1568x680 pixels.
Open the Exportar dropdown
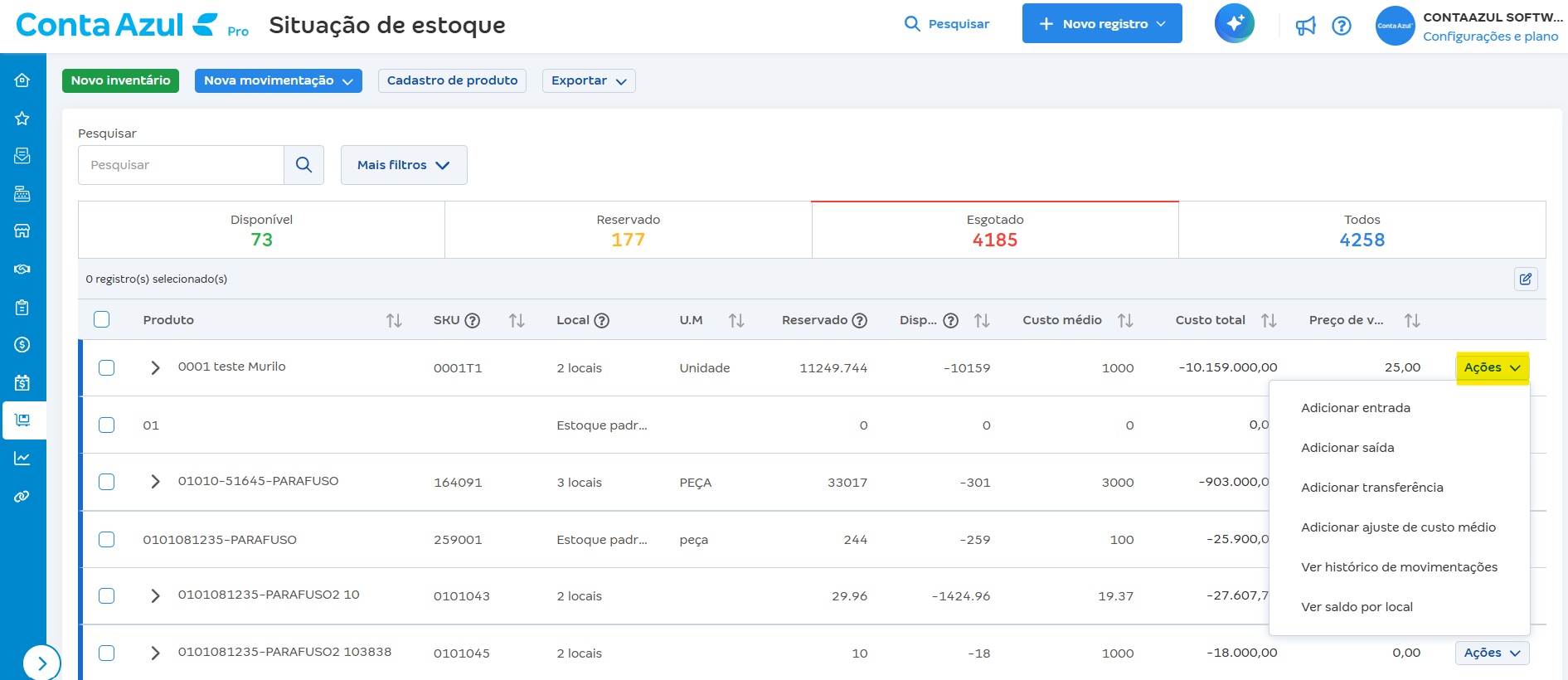[x=589, y=80]
